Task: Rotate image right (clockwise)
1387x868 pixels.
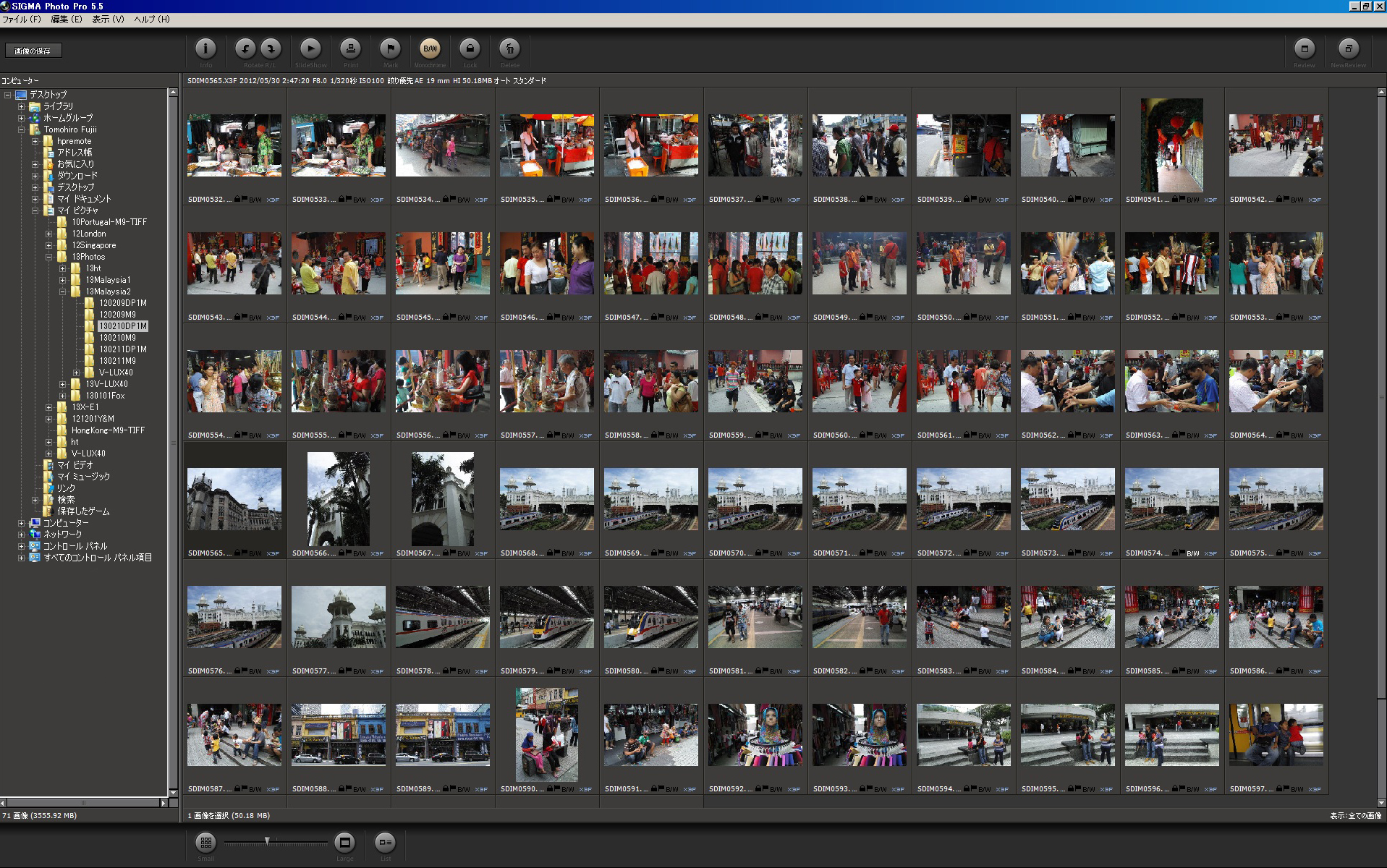Action: pos(271,49)
